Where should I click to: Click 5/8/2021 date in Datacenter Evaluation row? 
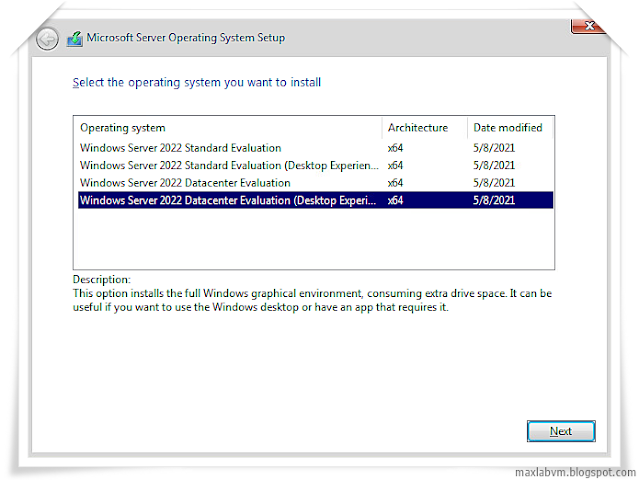tap(494, 183)
